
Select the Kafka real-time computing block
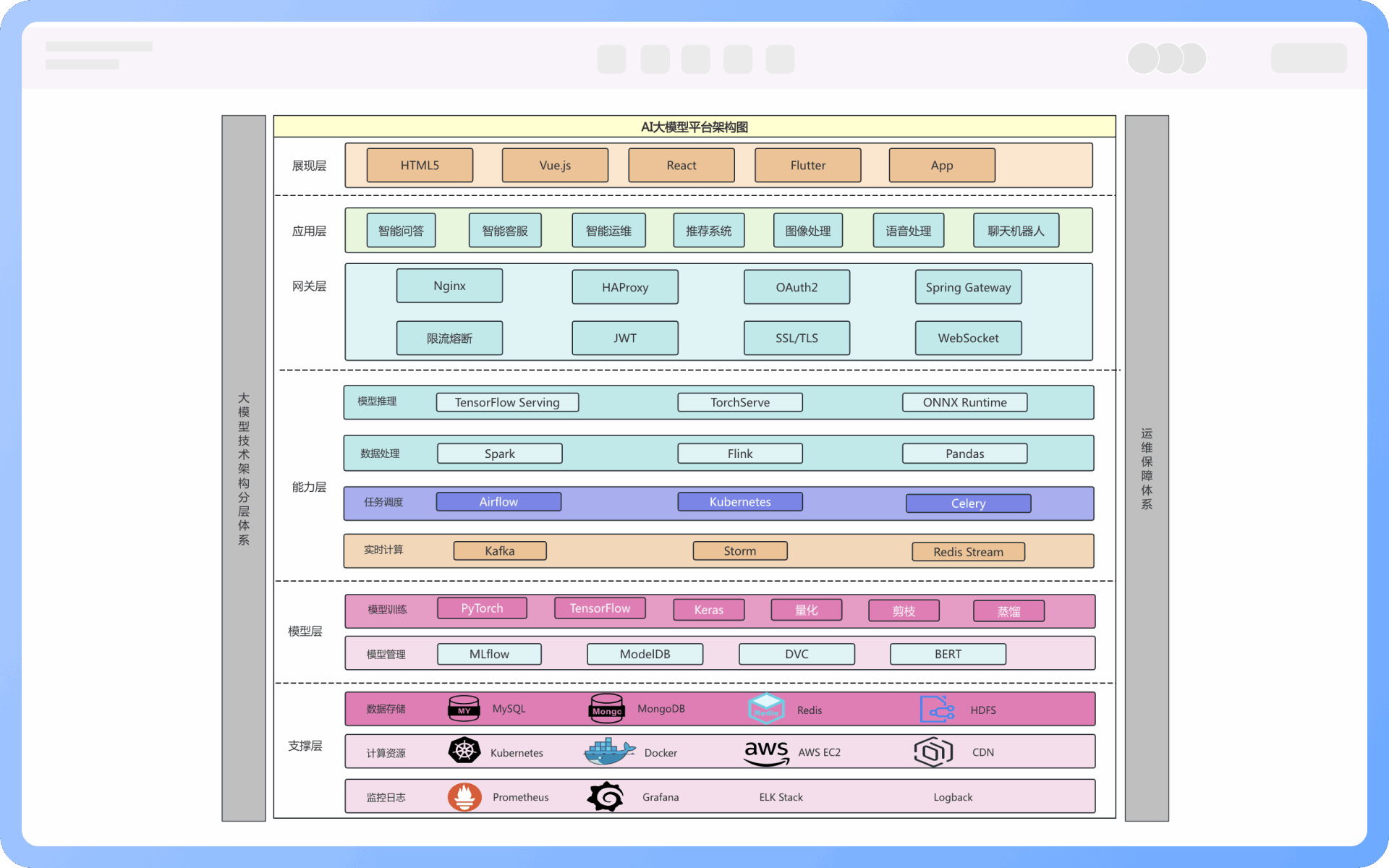click(500, 551)
